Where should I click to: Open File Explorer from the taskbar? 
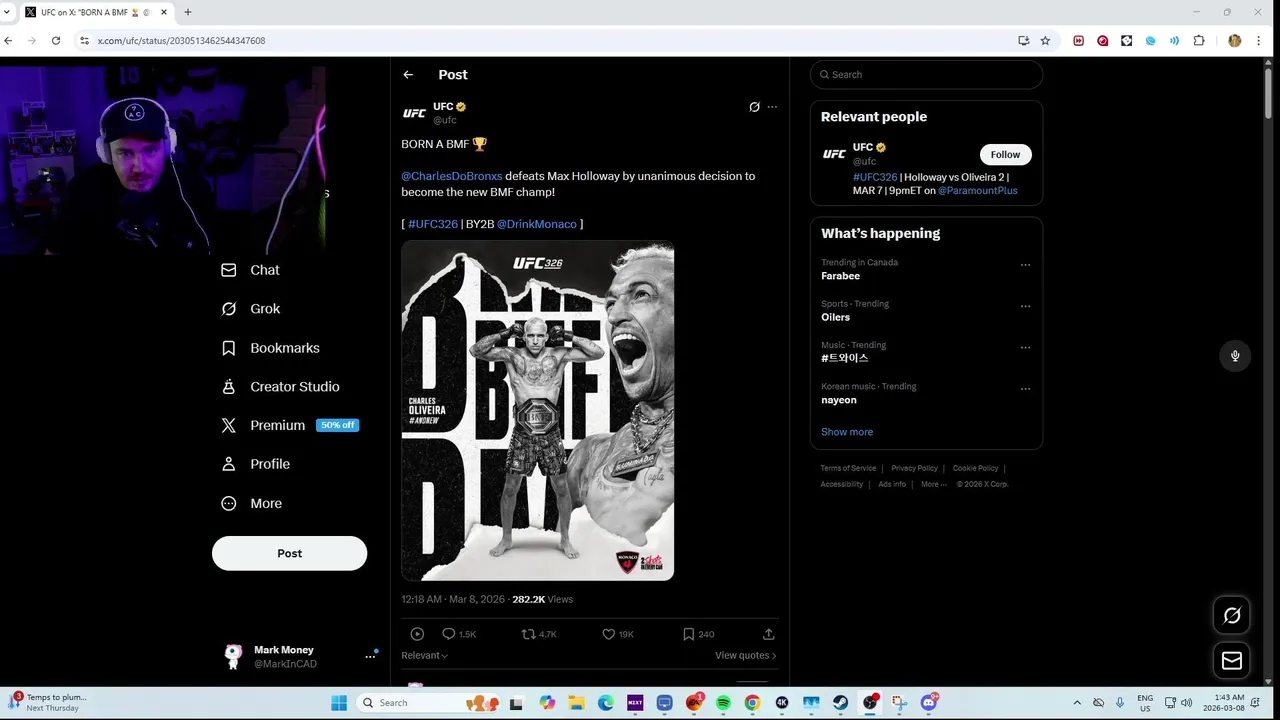576,703
